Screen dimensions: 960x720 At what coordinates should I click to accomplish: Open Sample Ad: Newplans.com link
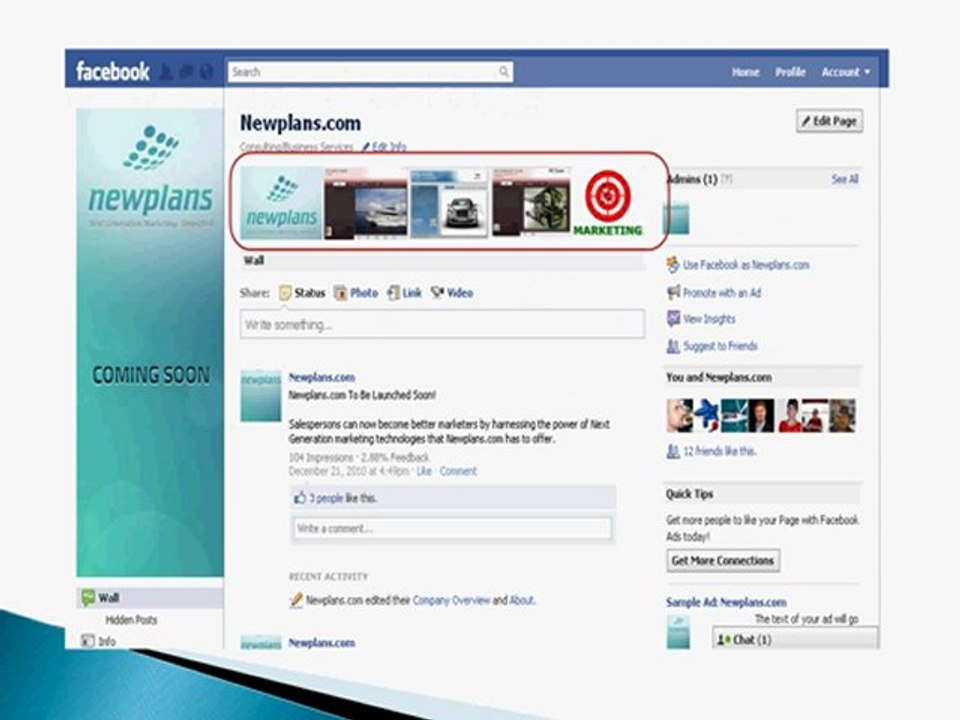(x=726, y=602)
